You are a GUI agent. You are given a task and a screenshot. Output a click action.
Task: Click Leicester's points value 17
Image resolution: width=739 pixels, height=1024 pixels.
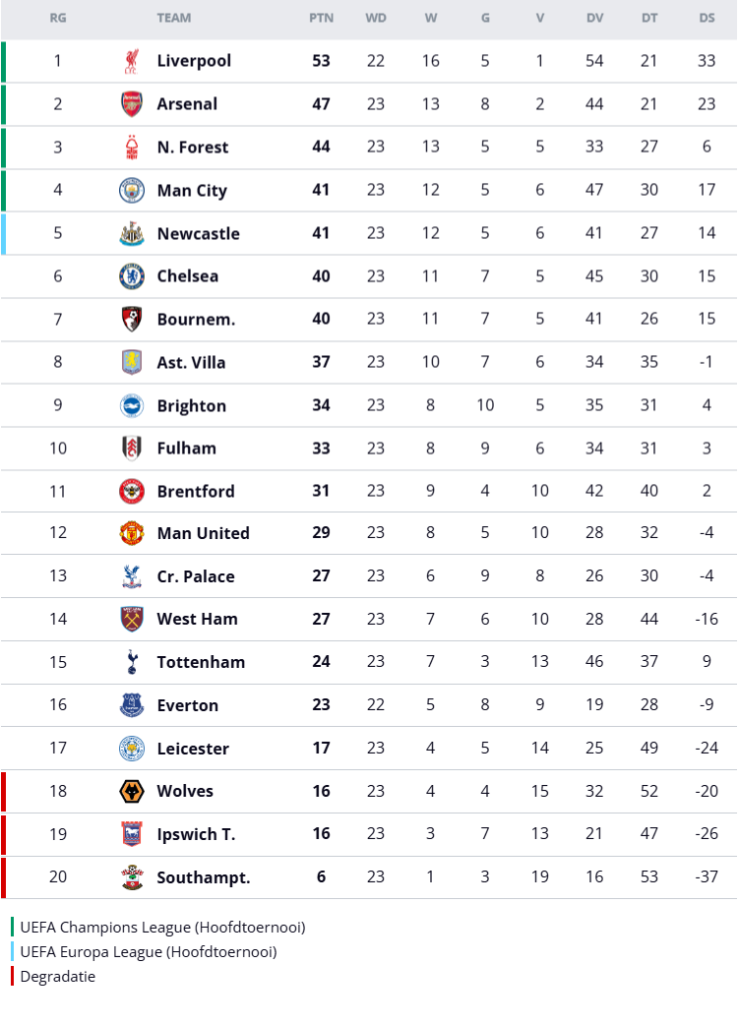[x=321, y=748]
